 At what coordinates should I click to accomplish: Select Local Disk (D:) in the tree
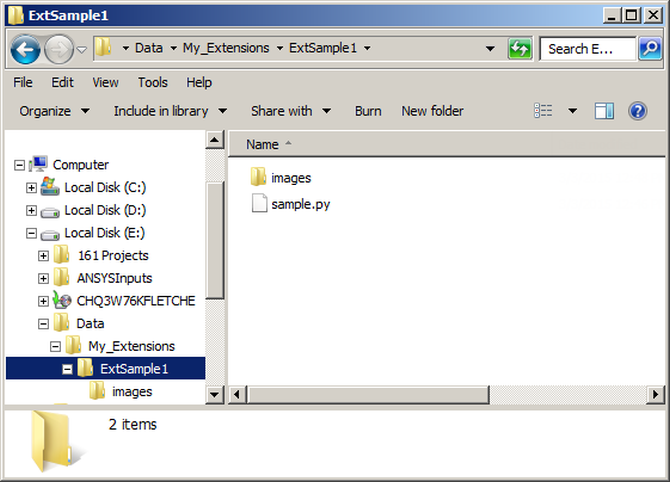tap(105, 210)
